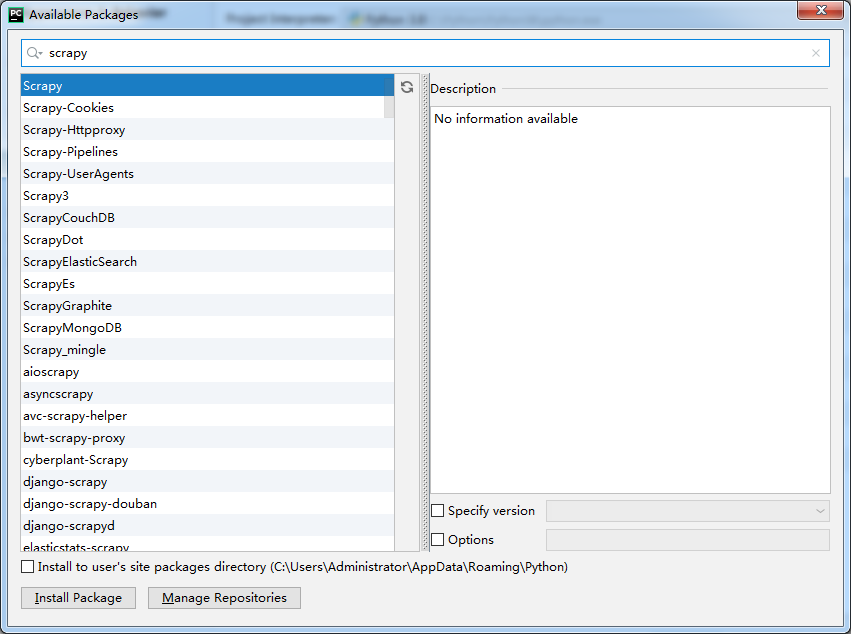Click into the package search field

coord(425,53)
